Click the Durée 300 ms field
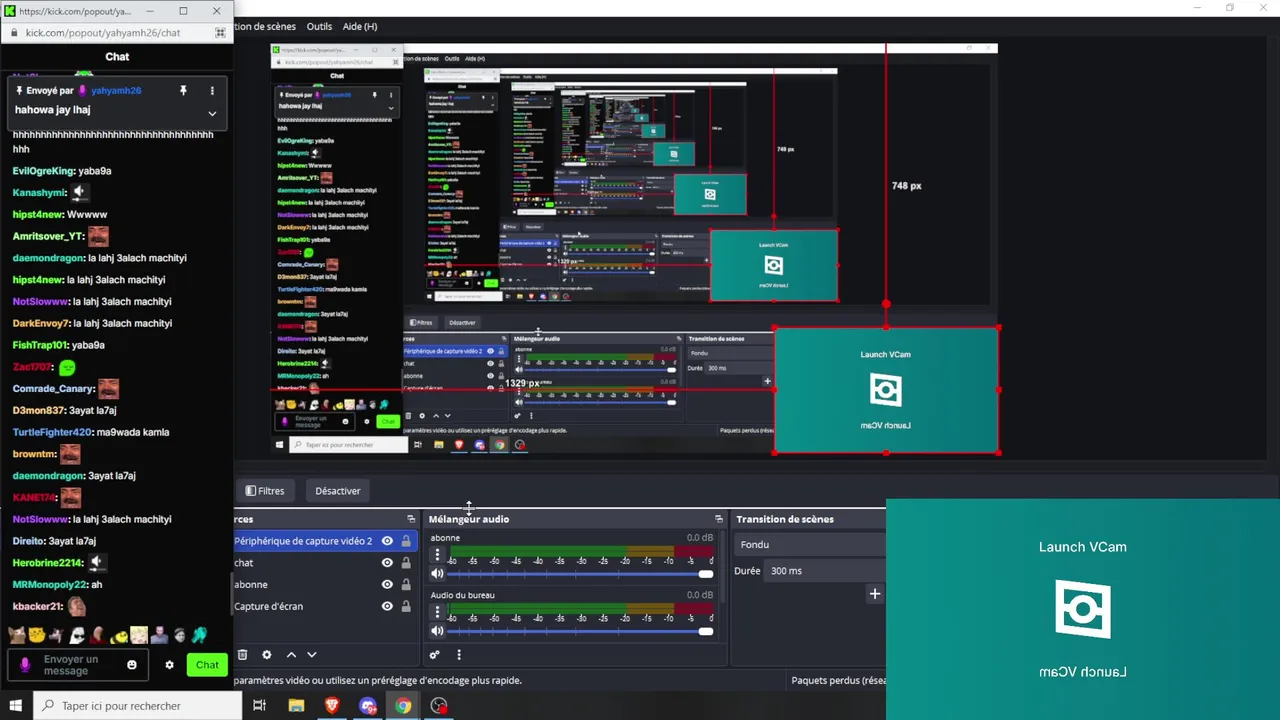This screenshot has height=720, width=1280. pyautogui.click(x=825, y=571)
